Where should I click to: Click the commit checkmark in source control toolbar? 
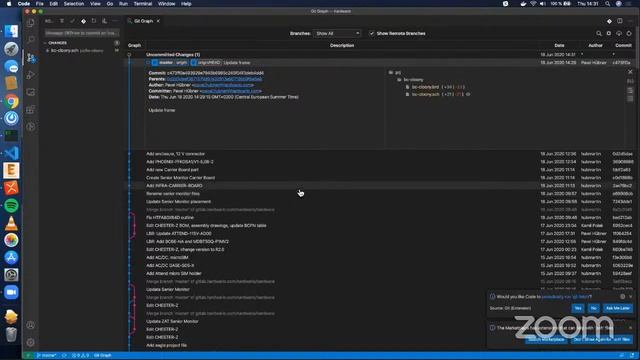pos(72,21)
